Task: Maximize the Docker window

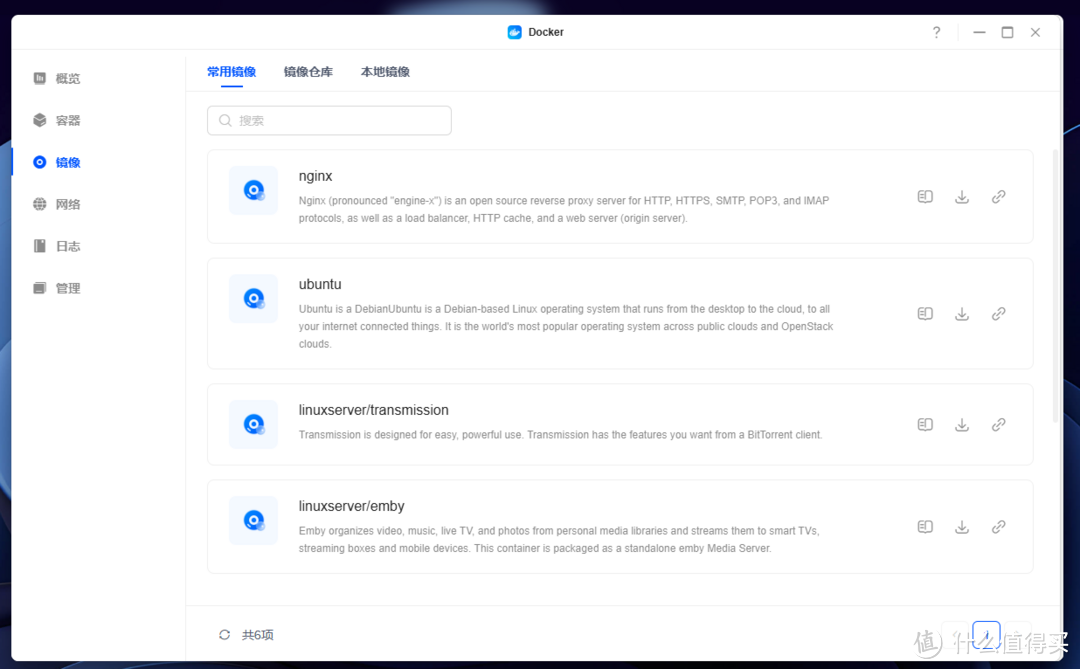Action: click(x=1007, y=32)
